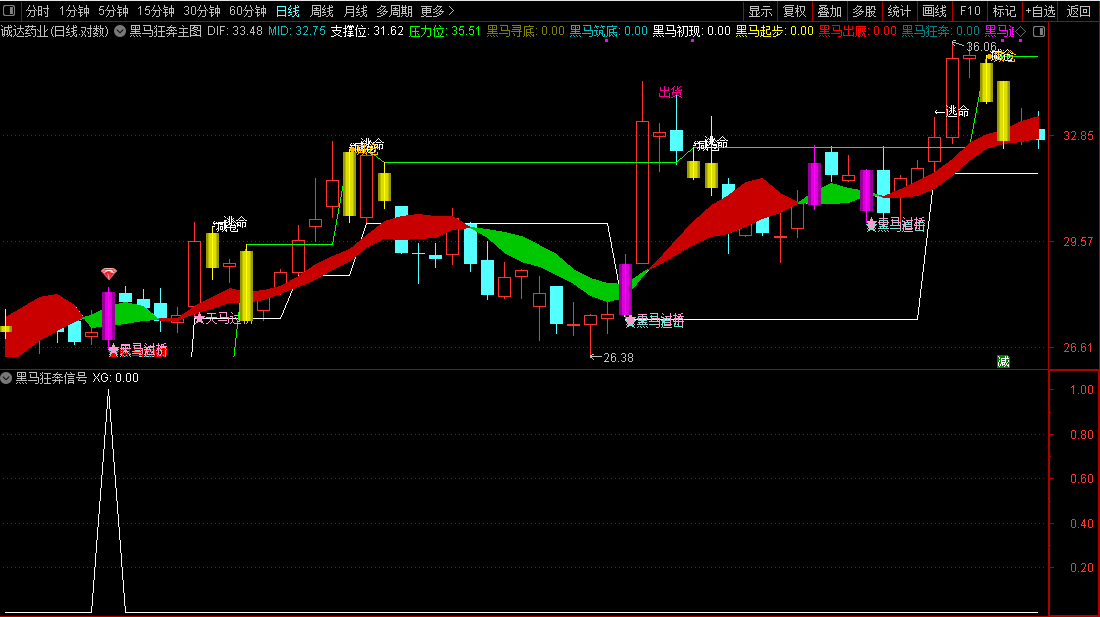The height and width of the screenshot is (617, 1100).
Task: Click the 返回 back button
Action: [x=1078, y=11]
